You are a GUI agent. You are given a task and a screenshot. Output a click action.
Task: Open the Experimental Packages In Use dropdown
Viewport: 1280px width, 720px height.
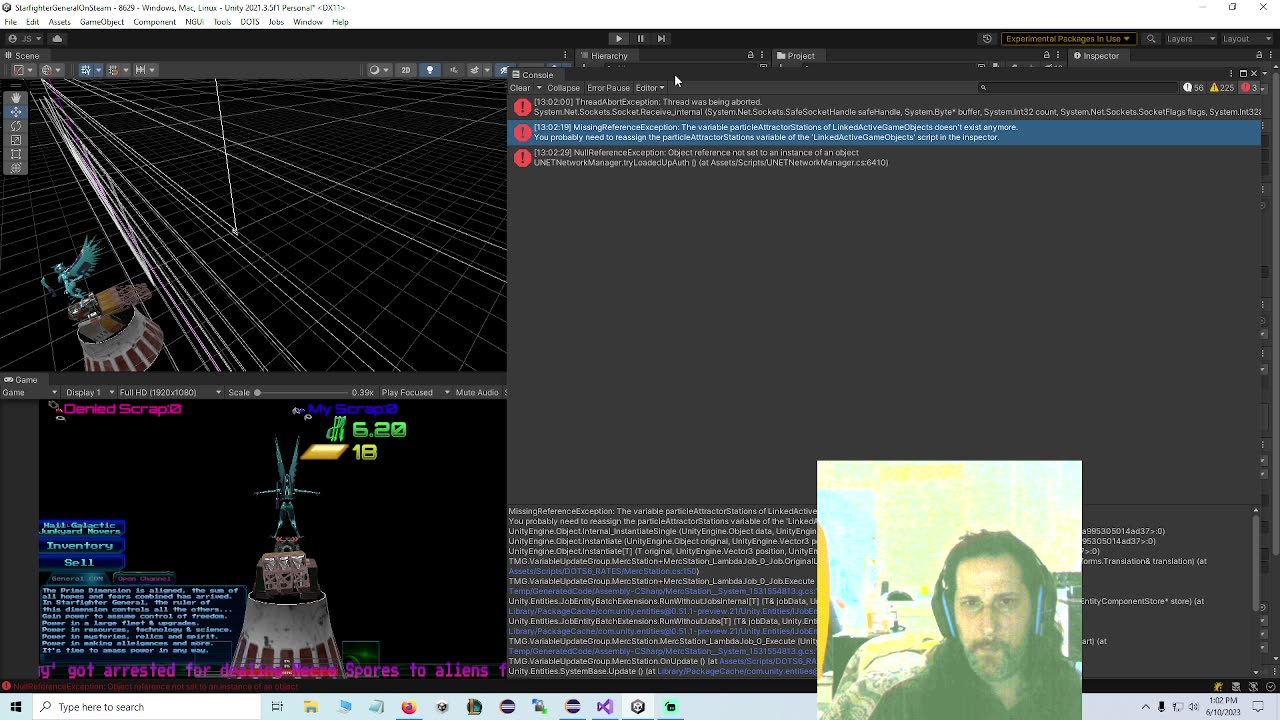pos(1067,39)
